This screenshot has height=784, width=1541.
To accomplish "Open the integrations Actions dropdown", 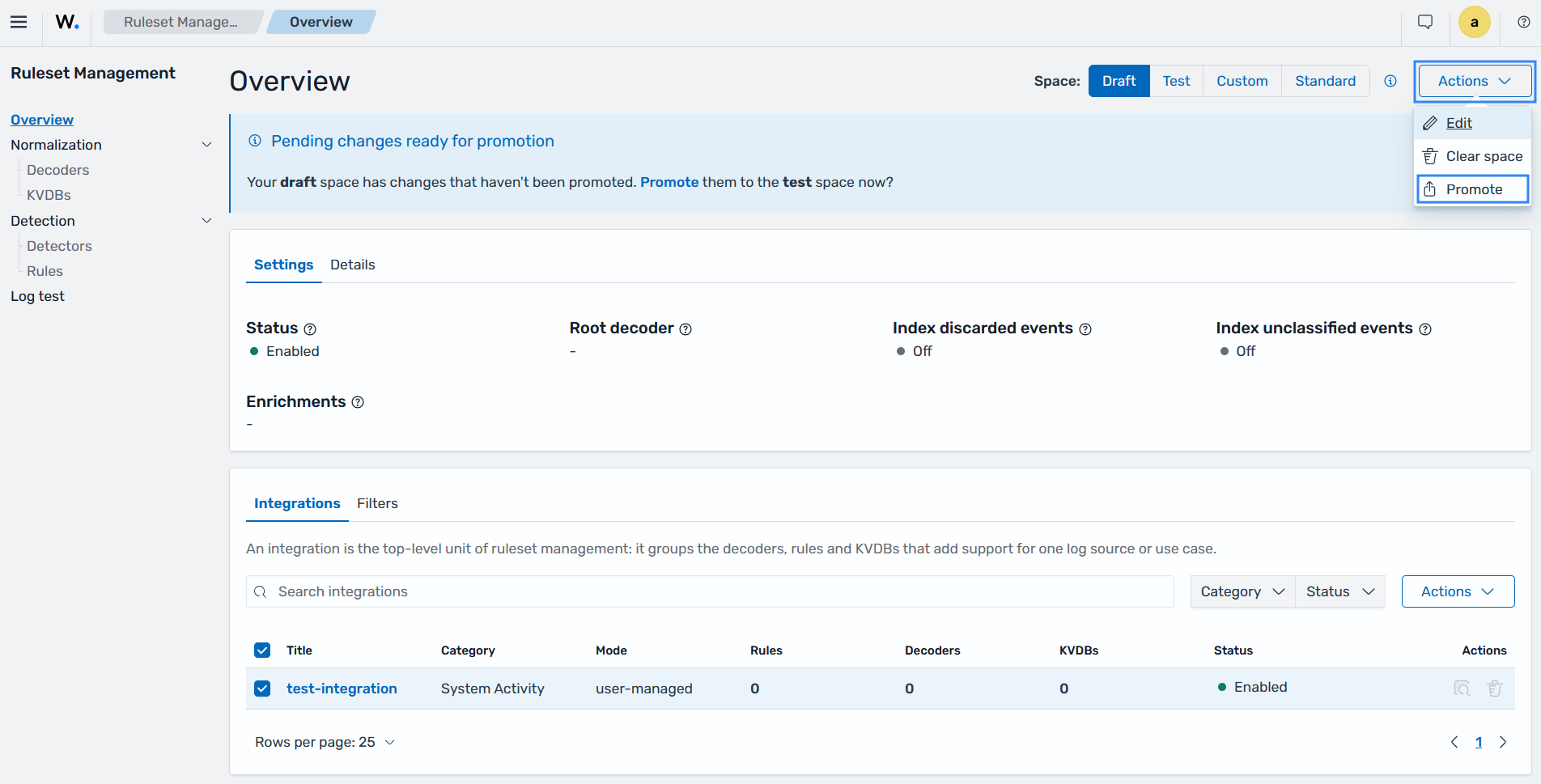I will pos(1458,591).
